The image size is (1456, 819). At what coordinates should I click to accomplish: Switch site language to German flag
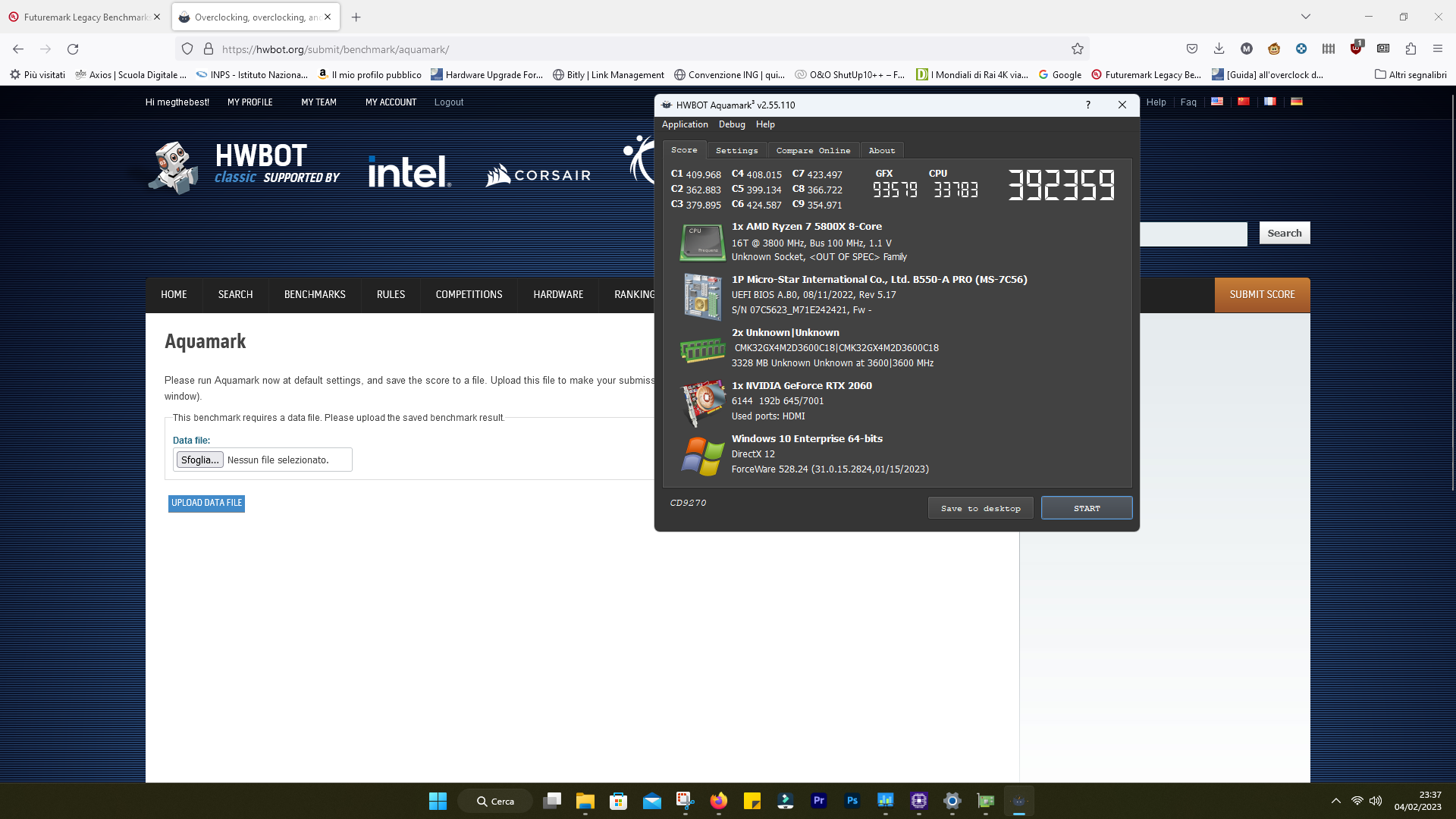tap(1297, 102)
